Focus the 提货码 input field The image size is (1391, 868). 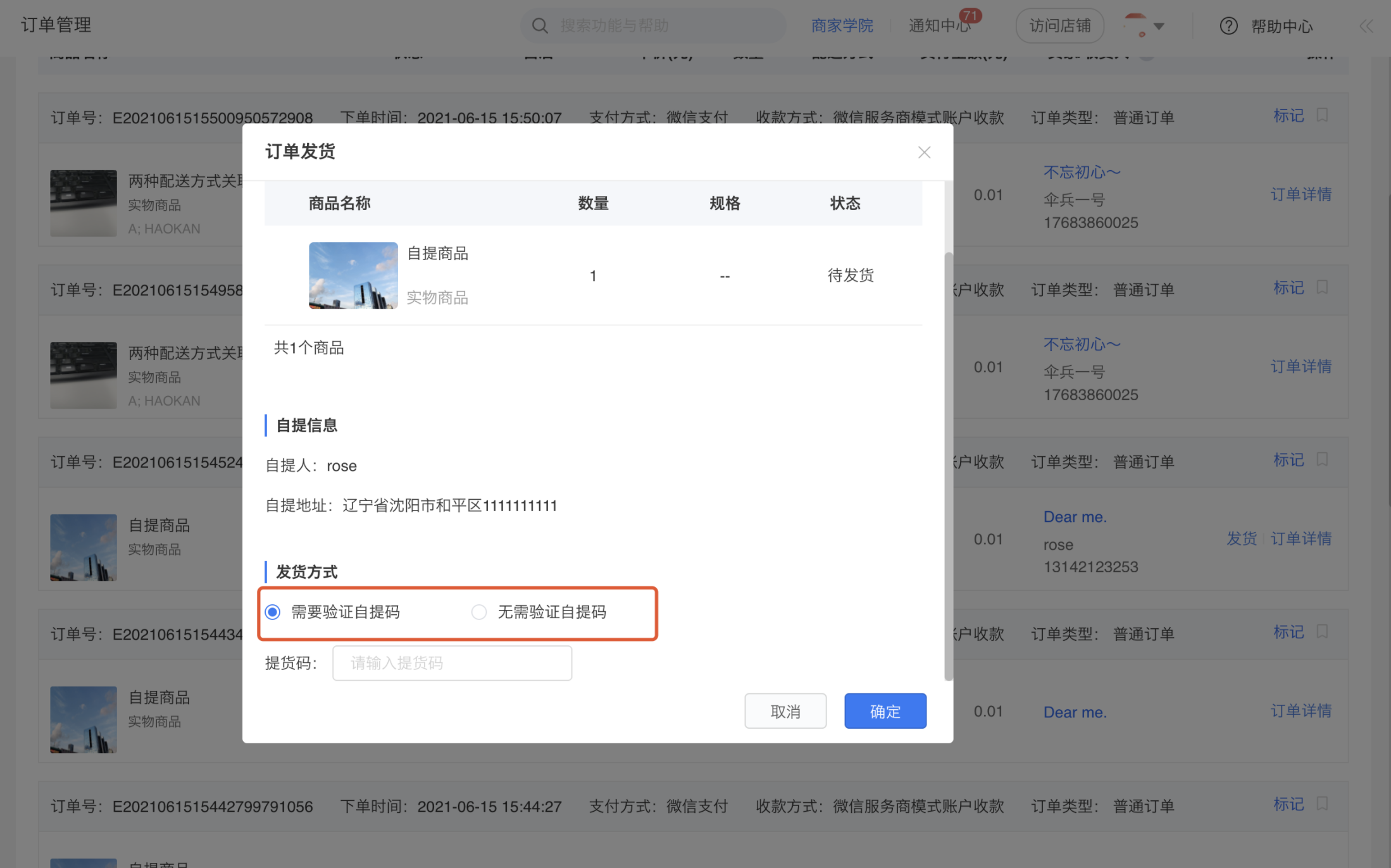tap(452, 663)
